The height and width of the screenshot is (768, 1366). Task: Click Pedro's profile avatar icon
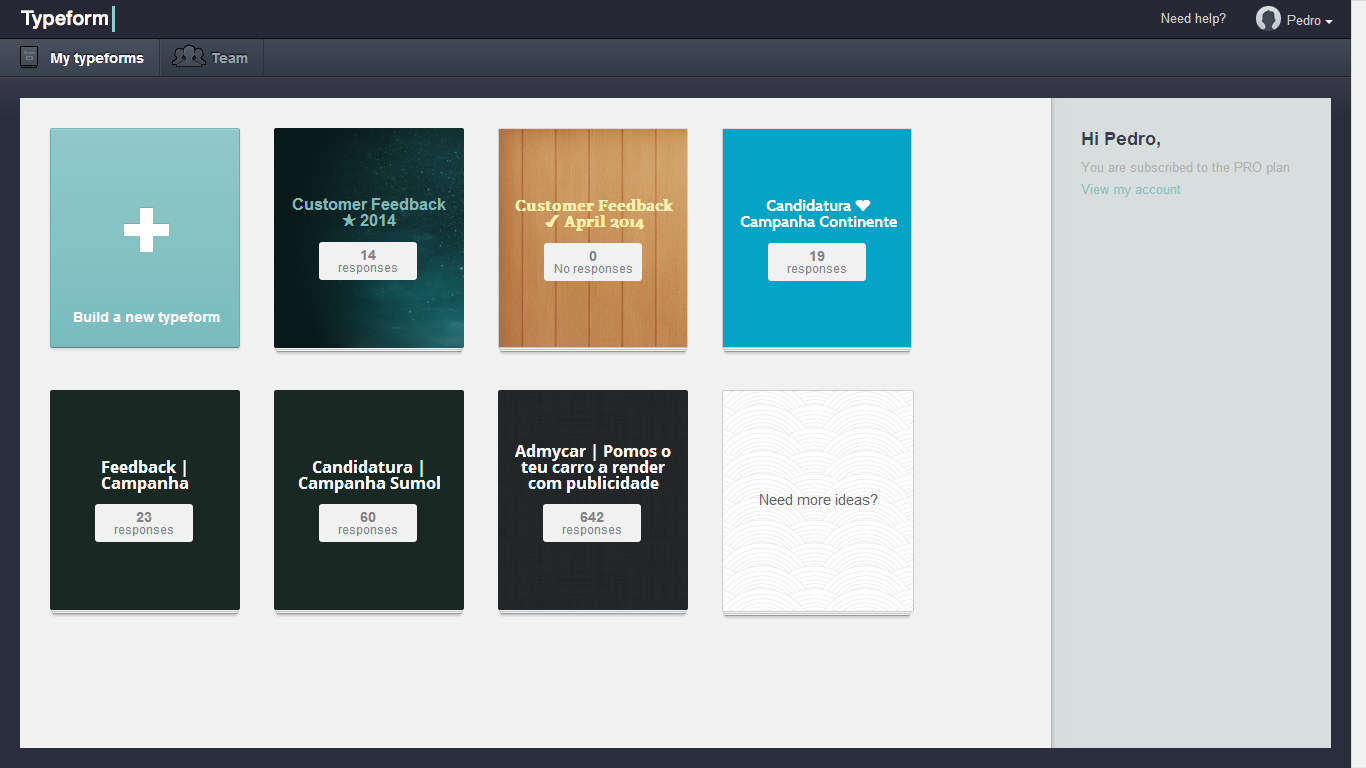tap(1268, 19)
